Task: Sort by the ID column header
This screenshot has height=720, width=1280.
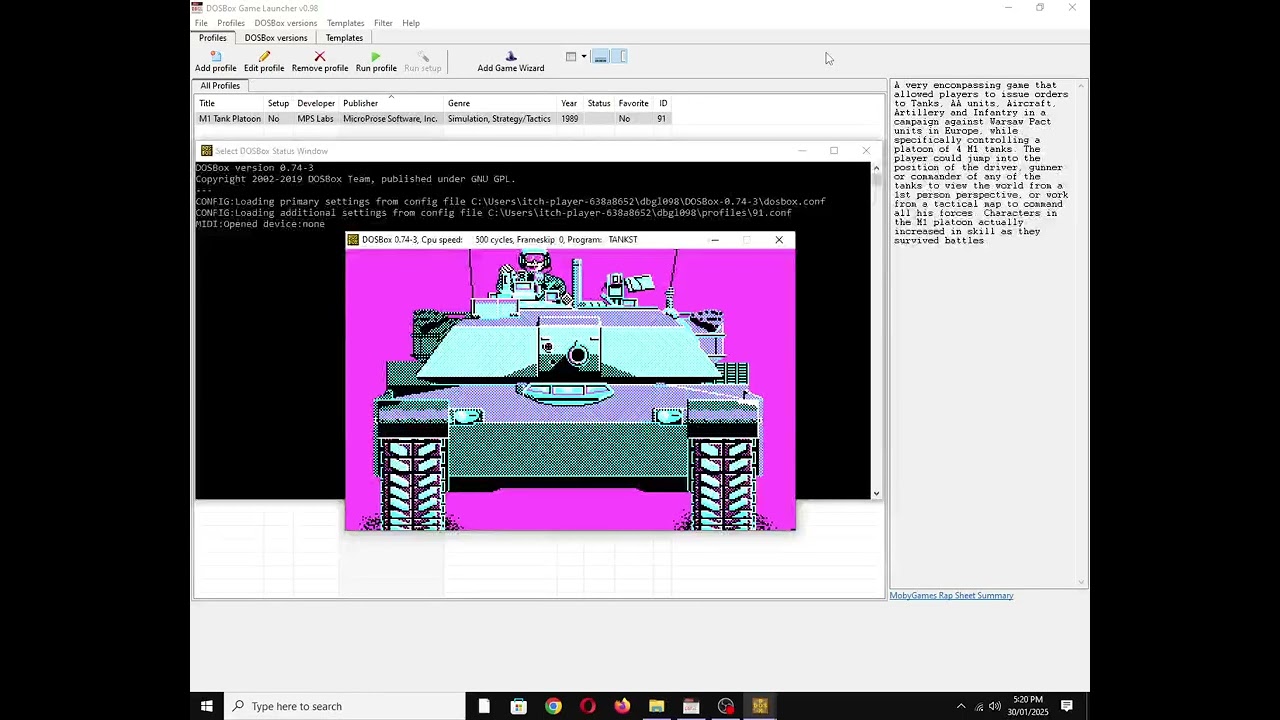Action: [x=662, y=103]
